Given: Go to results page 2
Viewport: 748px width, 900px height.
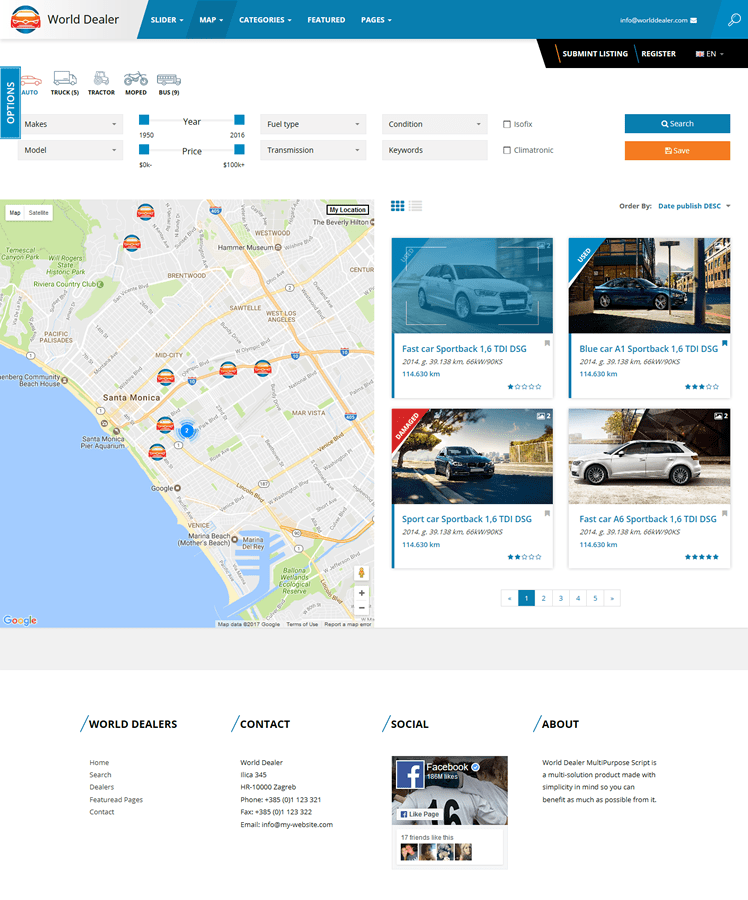Looking at the screenshot, I should (544, 598).
